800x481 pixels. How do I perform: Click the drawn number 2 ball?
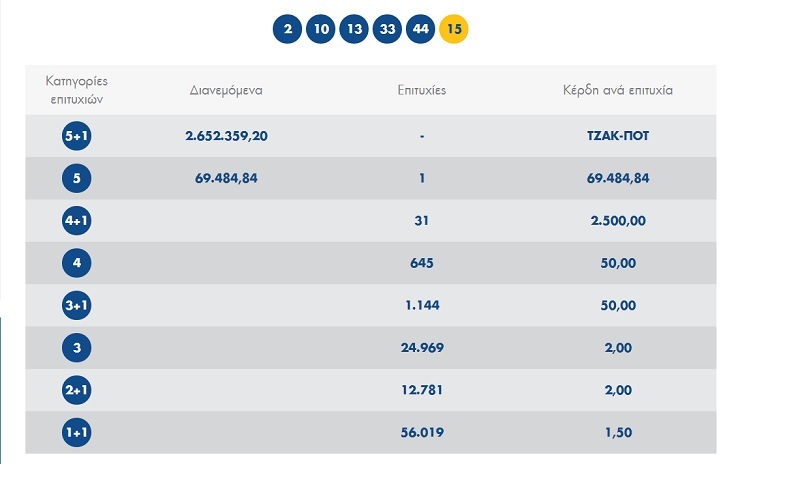pos(288,29)
